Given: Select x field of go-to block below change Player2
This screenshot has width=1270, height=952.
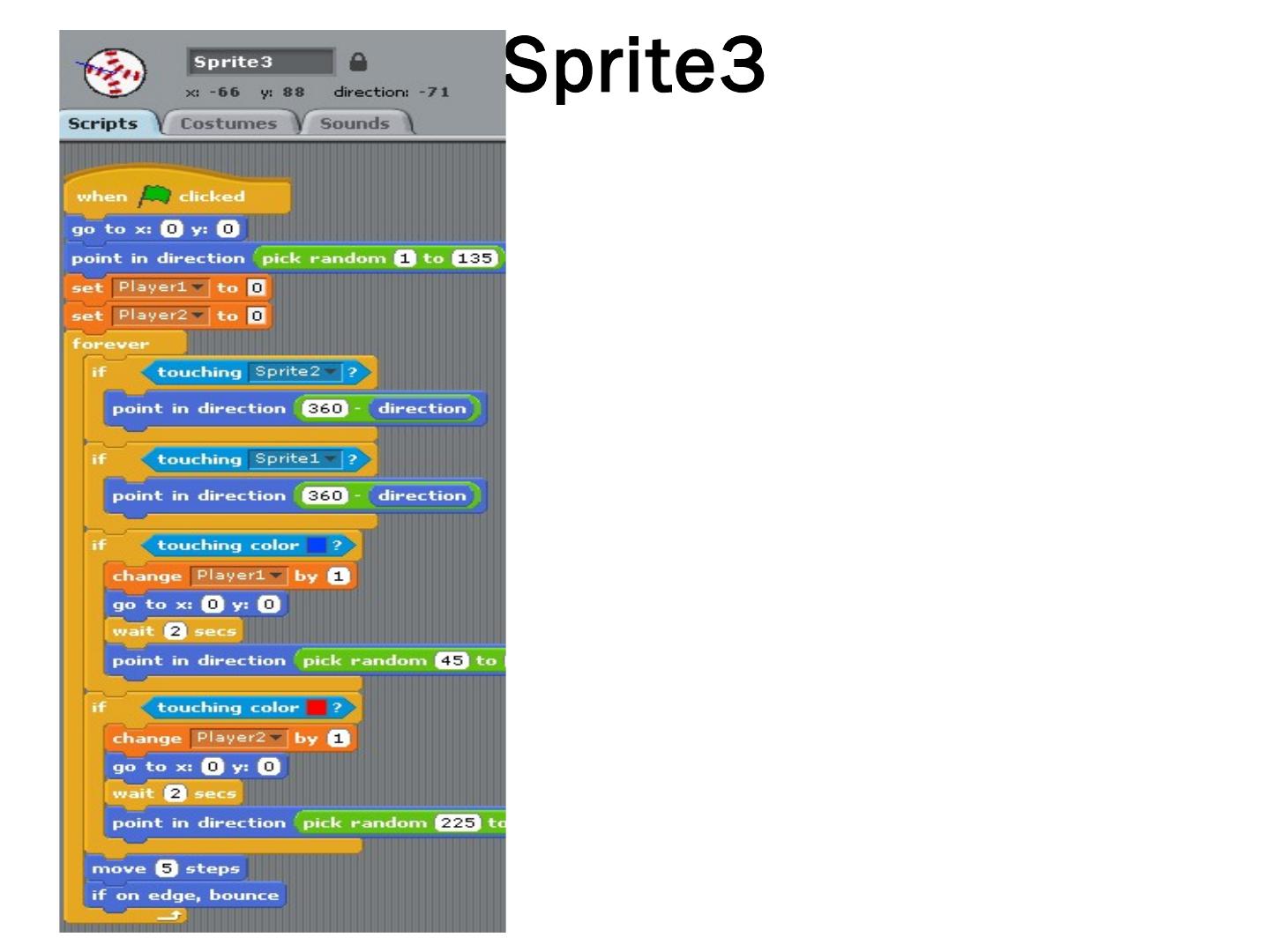Looking at the screenshot, I should [x=212, y=767].
